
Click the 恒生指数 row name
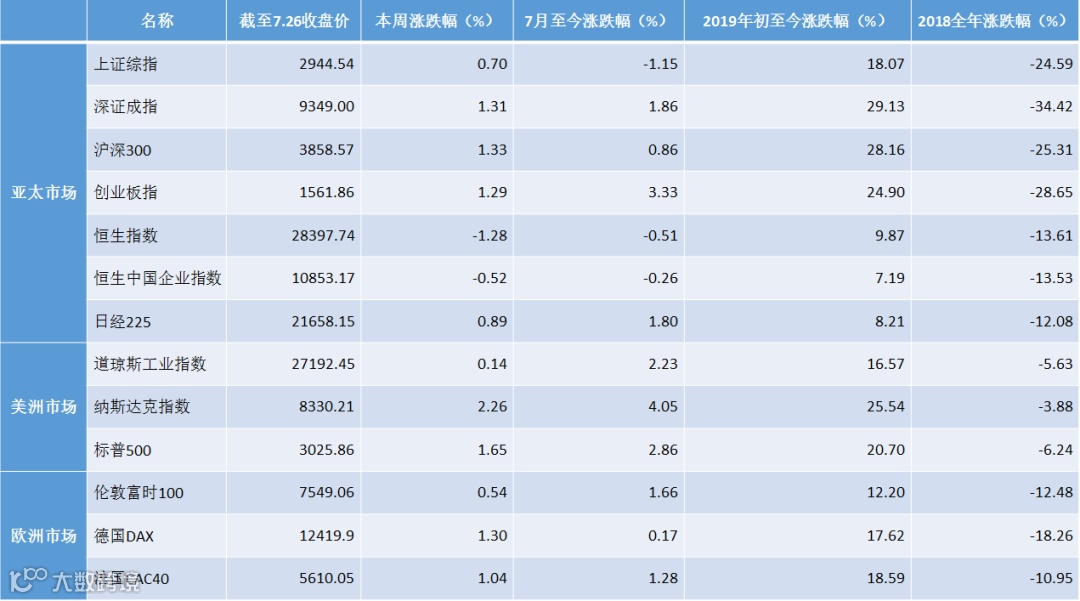tap(125, 235)
